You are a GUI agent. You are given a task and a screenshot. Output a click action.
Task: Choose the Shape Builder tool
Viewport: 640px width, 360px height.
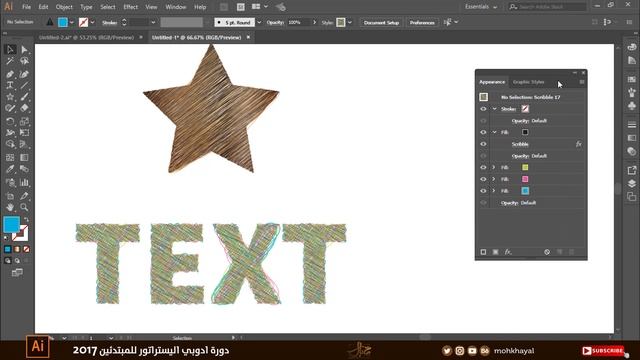point(10,144)
